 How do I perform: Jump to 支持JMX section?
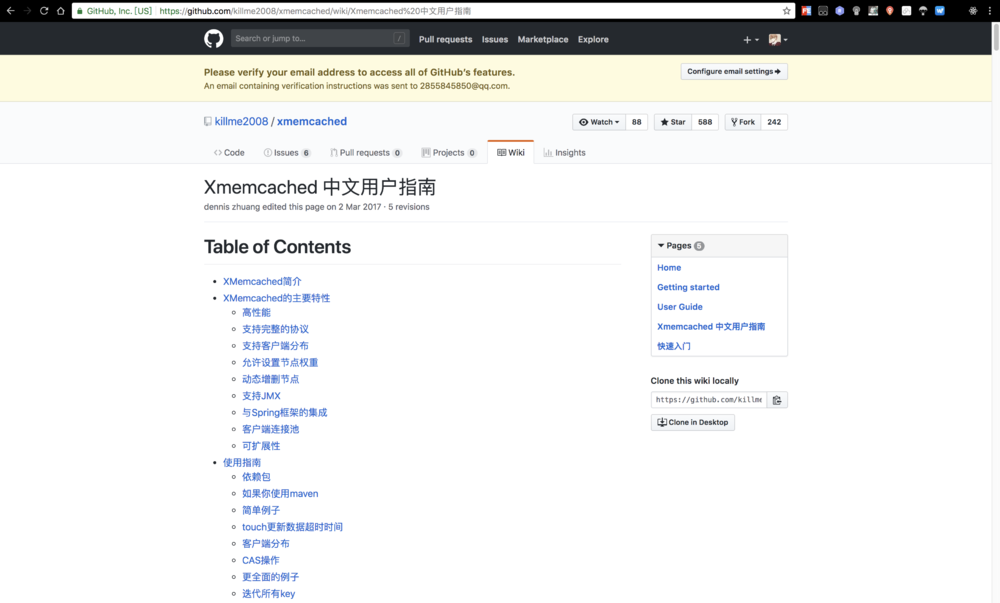pos(261,396)
